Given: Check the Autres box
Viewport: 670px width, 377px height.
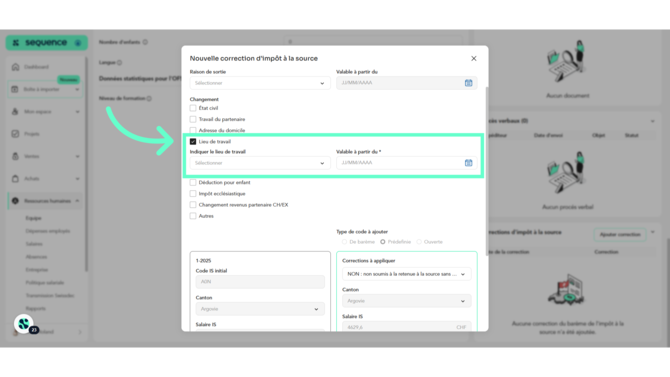Looking at the screenshot, I should 193,216.
